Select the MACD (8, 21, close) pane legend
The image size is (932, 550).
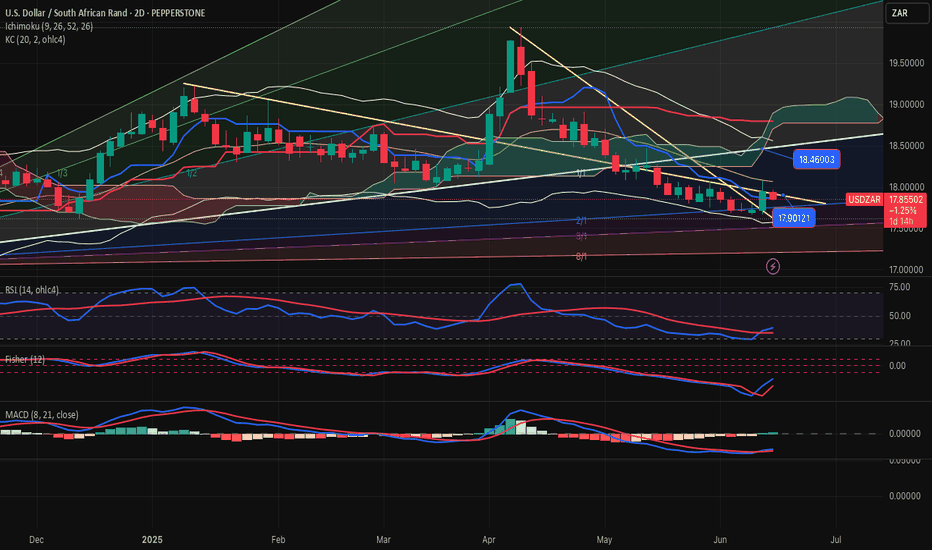42,414
